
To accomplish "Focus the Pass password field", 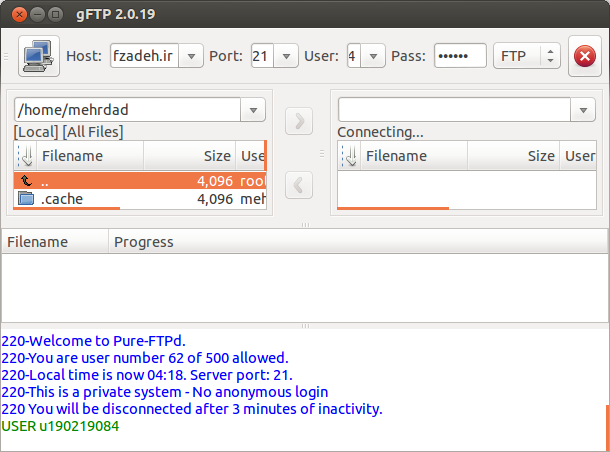I will [460, 56].
